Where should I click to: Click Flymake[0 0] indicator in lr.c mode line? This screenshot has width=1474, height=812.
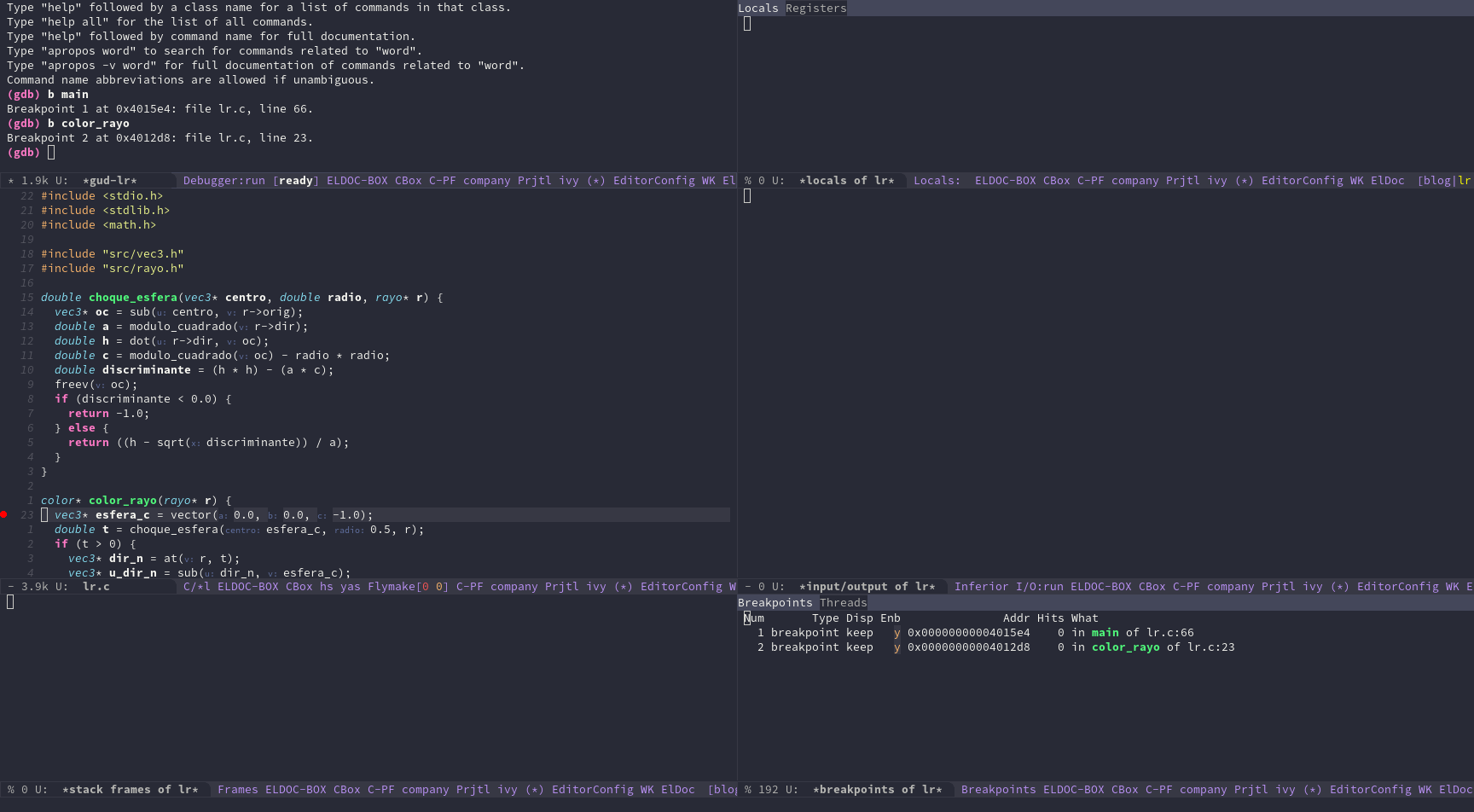pos(409,587)
